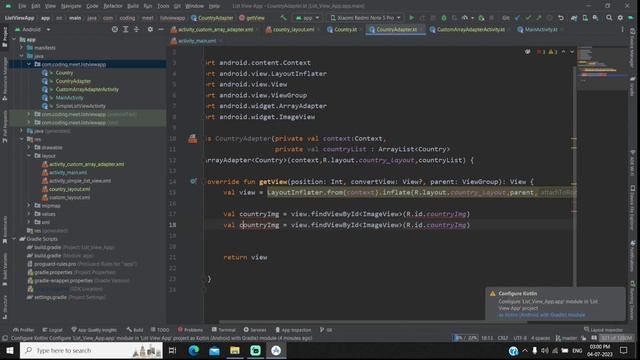The width and height of the screenshot is (640, 360).
Task: Click the Android Studio taskbar icon
Action: tap(276, 351)
